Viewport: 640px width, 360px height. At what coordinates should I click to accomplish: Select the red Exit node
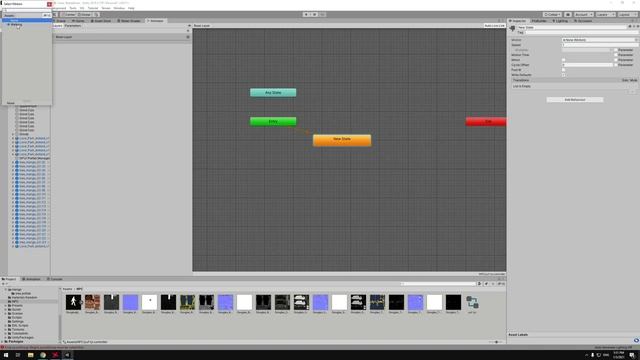coord(486,122)
